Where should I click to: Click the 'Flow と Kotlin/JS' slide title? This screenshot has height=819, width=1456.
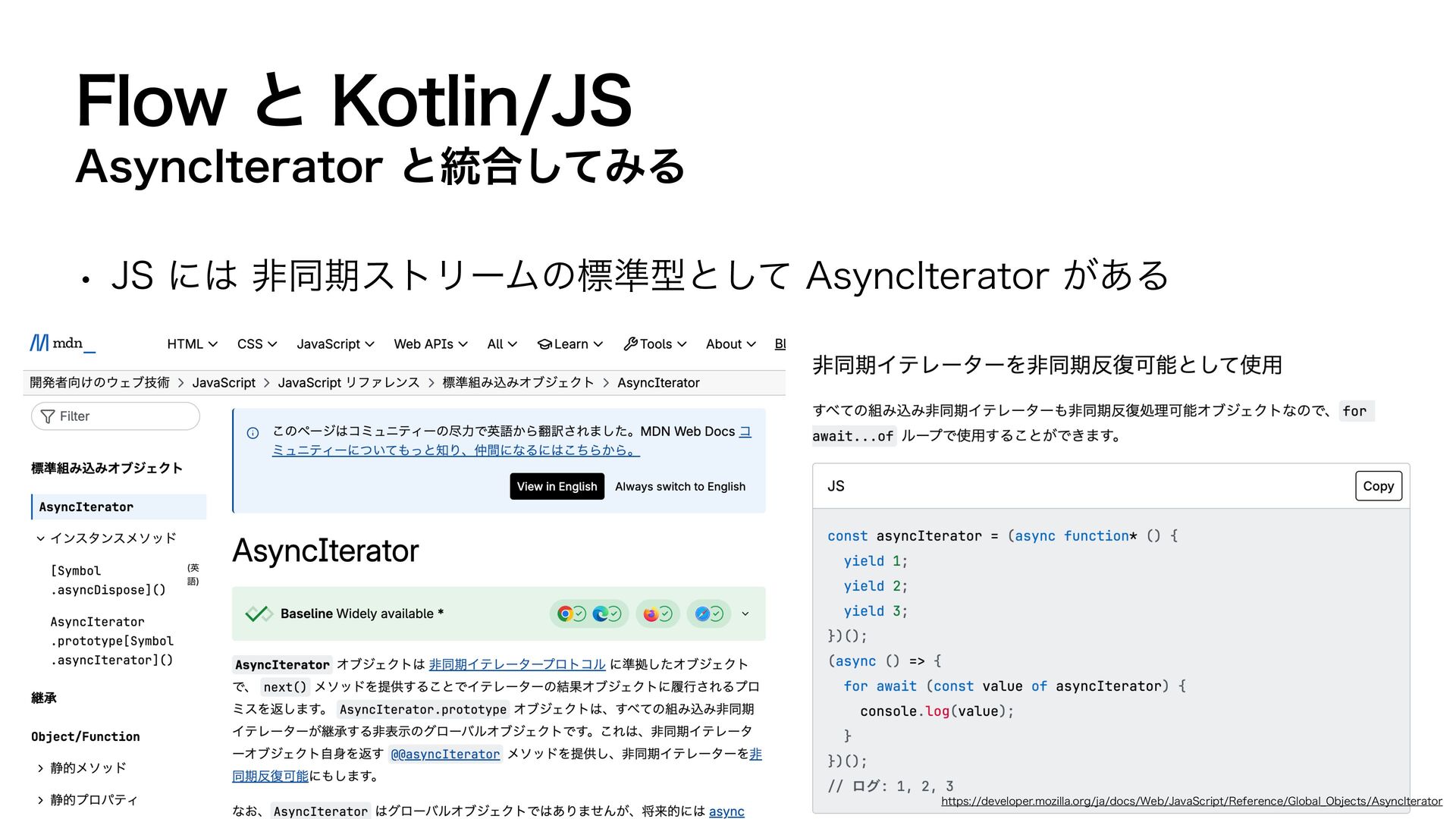click(354, 100)
